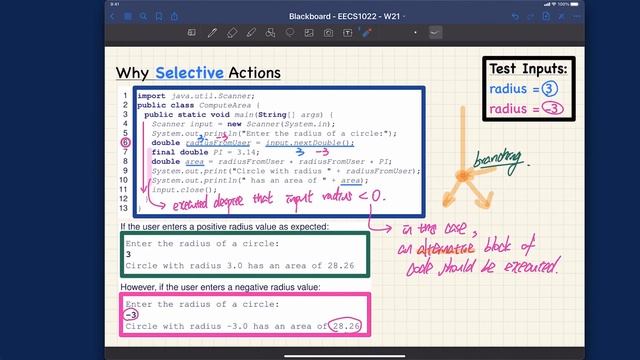Click the circled "28.26" in pink output box
Viewport: 640px width, 360px height.
(x=345, y=325)
